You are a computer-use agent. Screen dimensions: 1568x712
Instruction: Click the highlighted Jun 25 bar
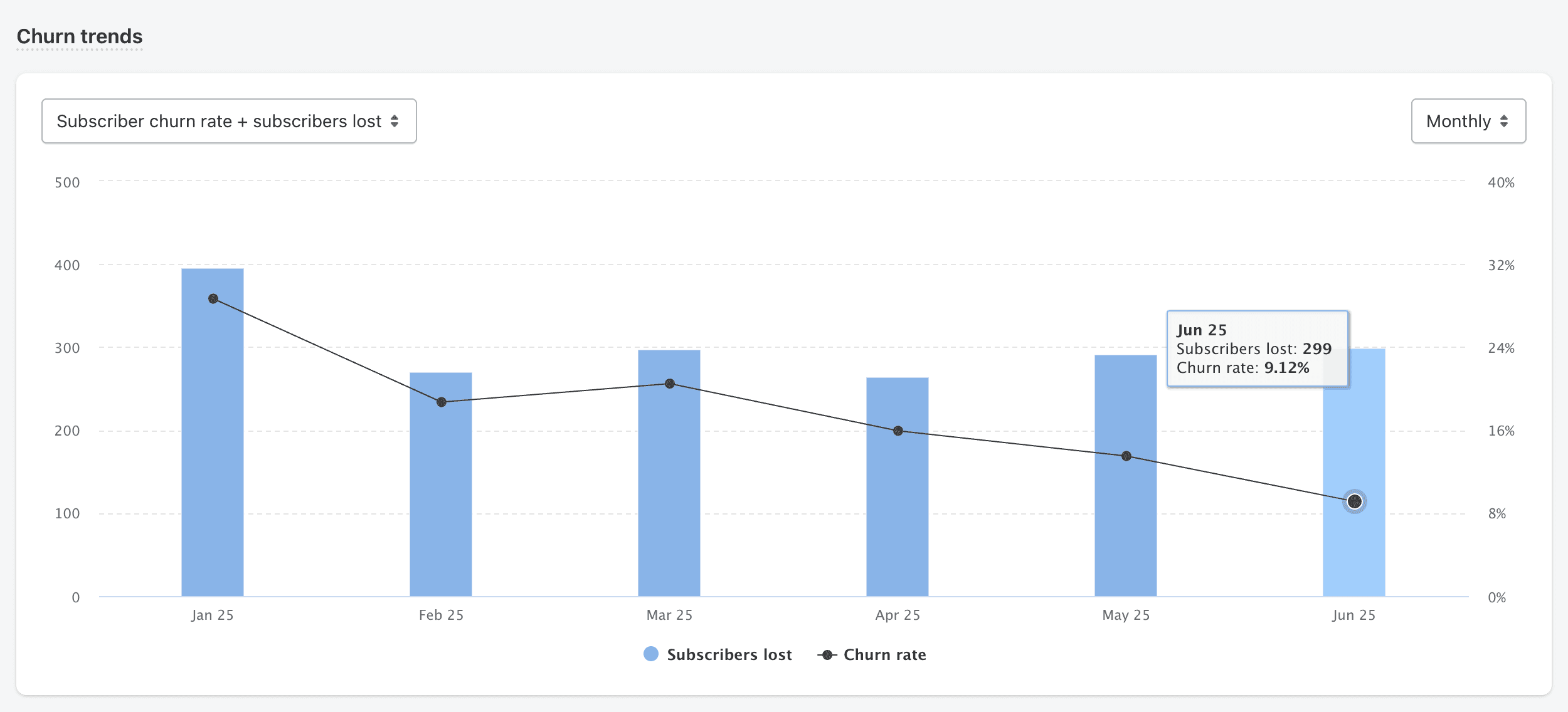(1354, 552)
